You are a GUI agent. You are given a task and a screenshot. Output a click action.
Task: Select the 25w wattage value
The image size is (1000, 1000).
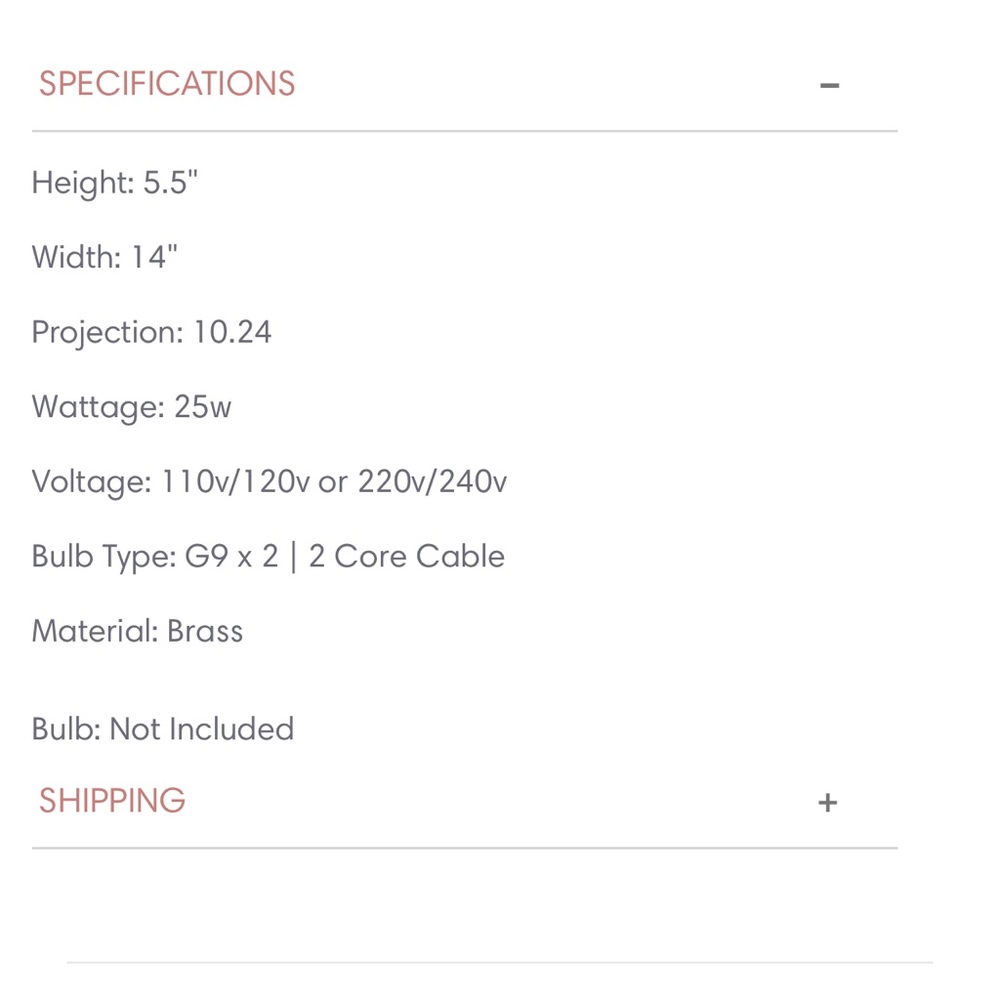(x=203, y=407)
